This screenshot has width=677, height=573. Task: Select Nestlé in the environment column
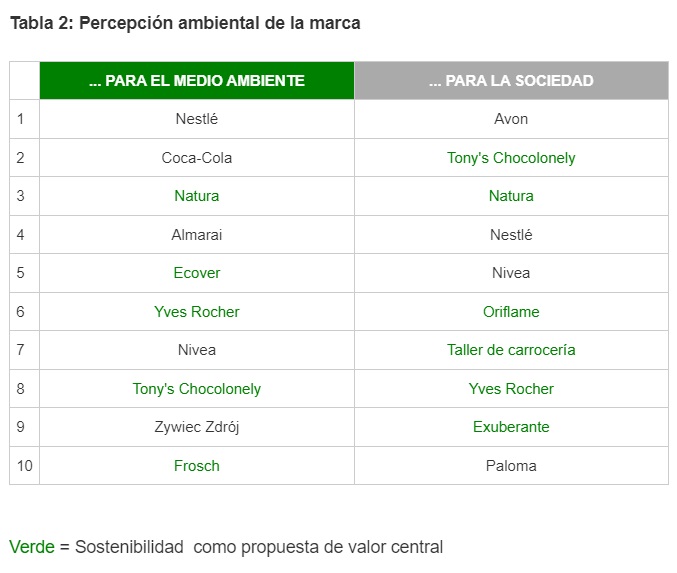tap(197, 119)
